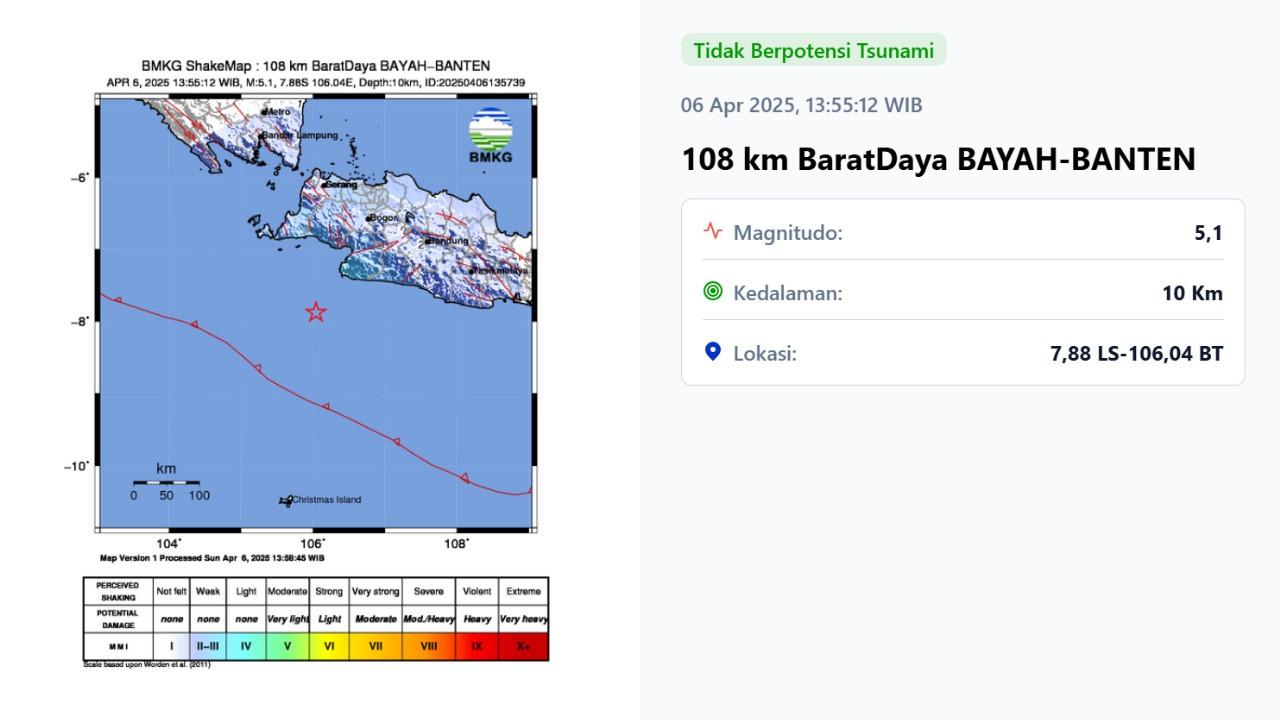Select the epicenter star marker on the map
Screen dimensions: 1280x720
point(315,312)
